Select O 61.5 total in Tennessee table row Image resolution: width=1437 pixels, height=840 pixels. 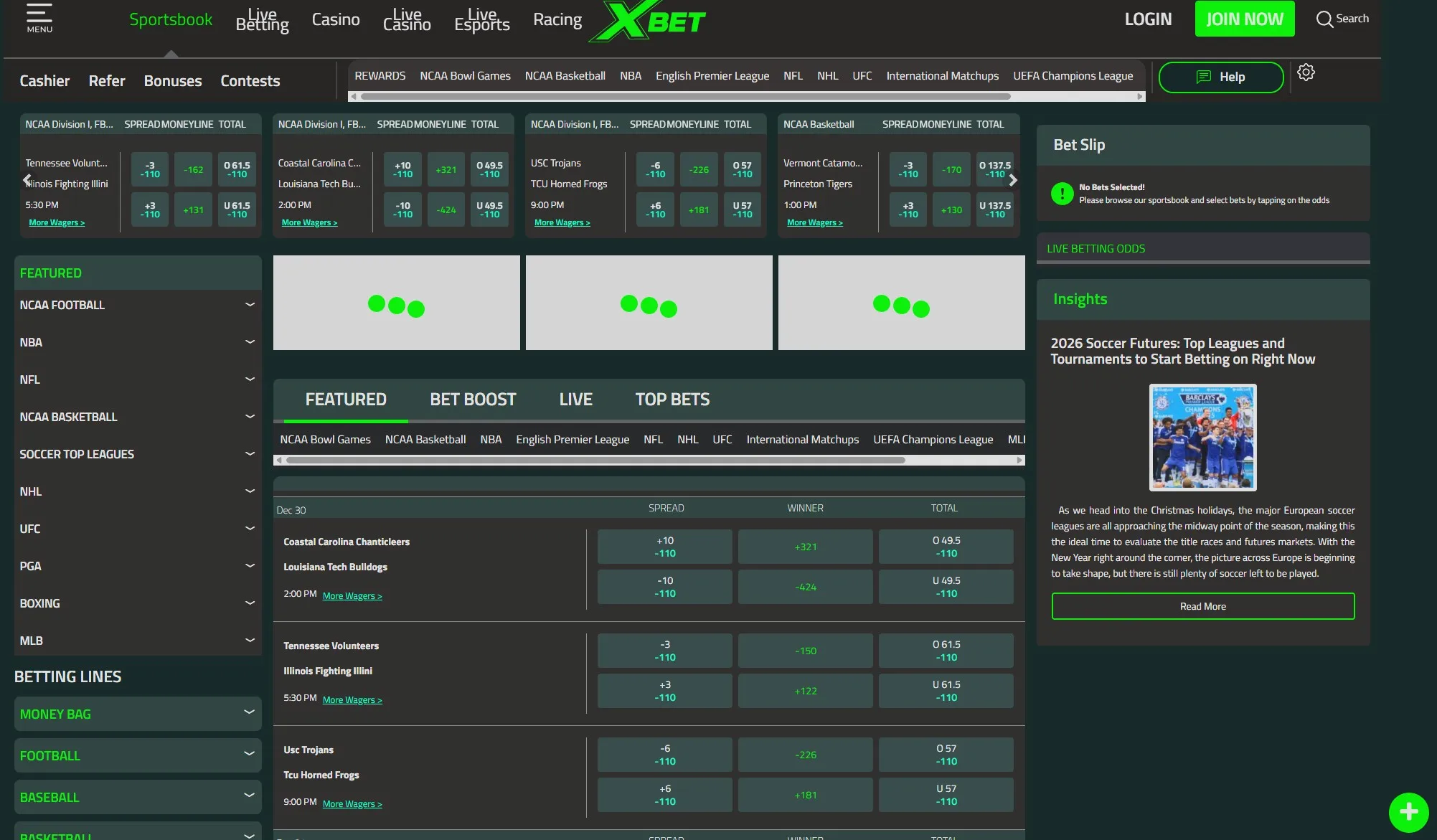point(946,651)
